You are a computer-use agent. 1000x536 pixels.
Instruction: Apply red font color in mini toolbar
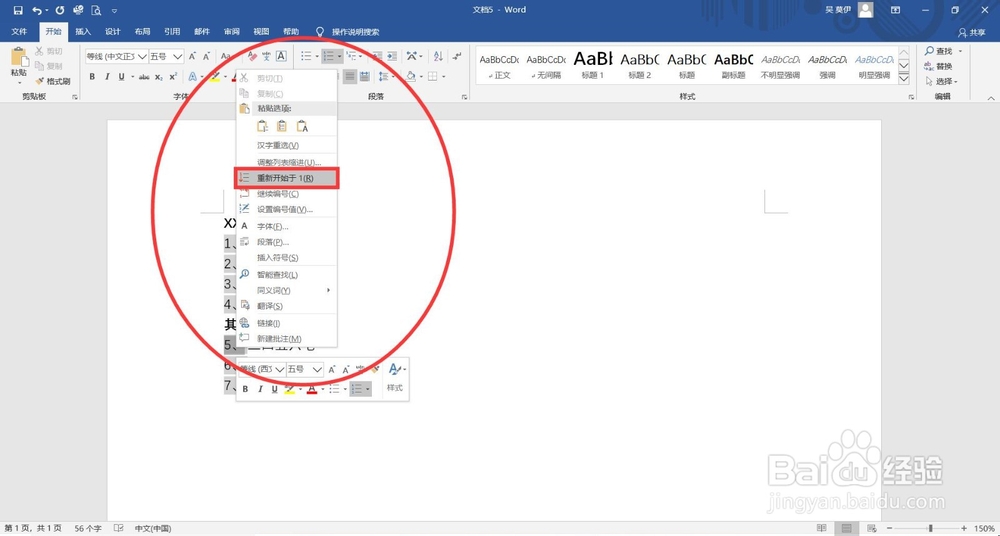coord(312,389)
